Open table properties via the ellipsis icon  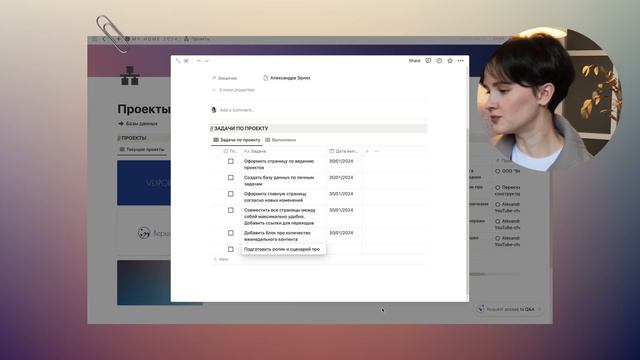click(x=377, y=151)
